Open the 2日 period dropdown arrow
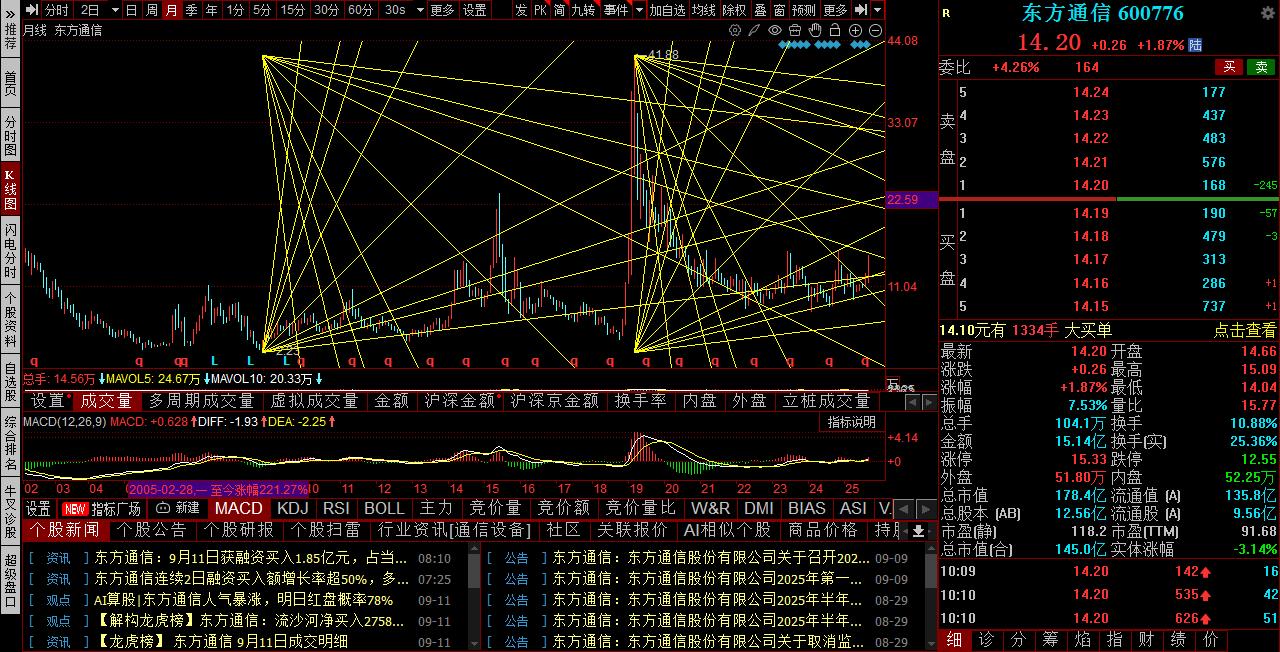The image size is (1280, 652). pyautogui.click(x=115, y=10)
